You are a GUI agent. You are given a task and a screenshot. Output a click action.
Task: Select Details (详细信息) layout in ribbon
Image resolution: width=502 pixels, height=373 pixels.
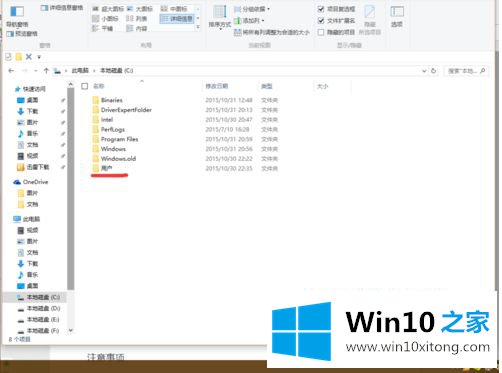coord(177,19)
